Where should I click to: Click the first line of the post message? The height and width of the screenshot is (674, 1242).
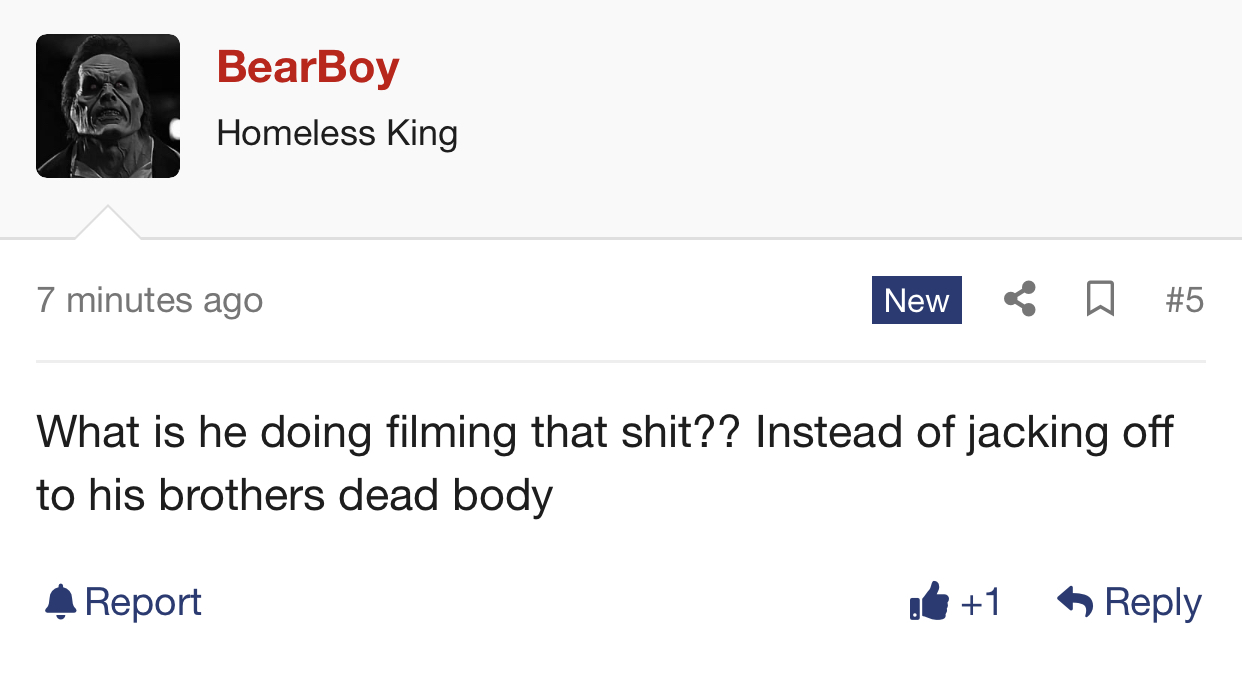pos(605,434)
